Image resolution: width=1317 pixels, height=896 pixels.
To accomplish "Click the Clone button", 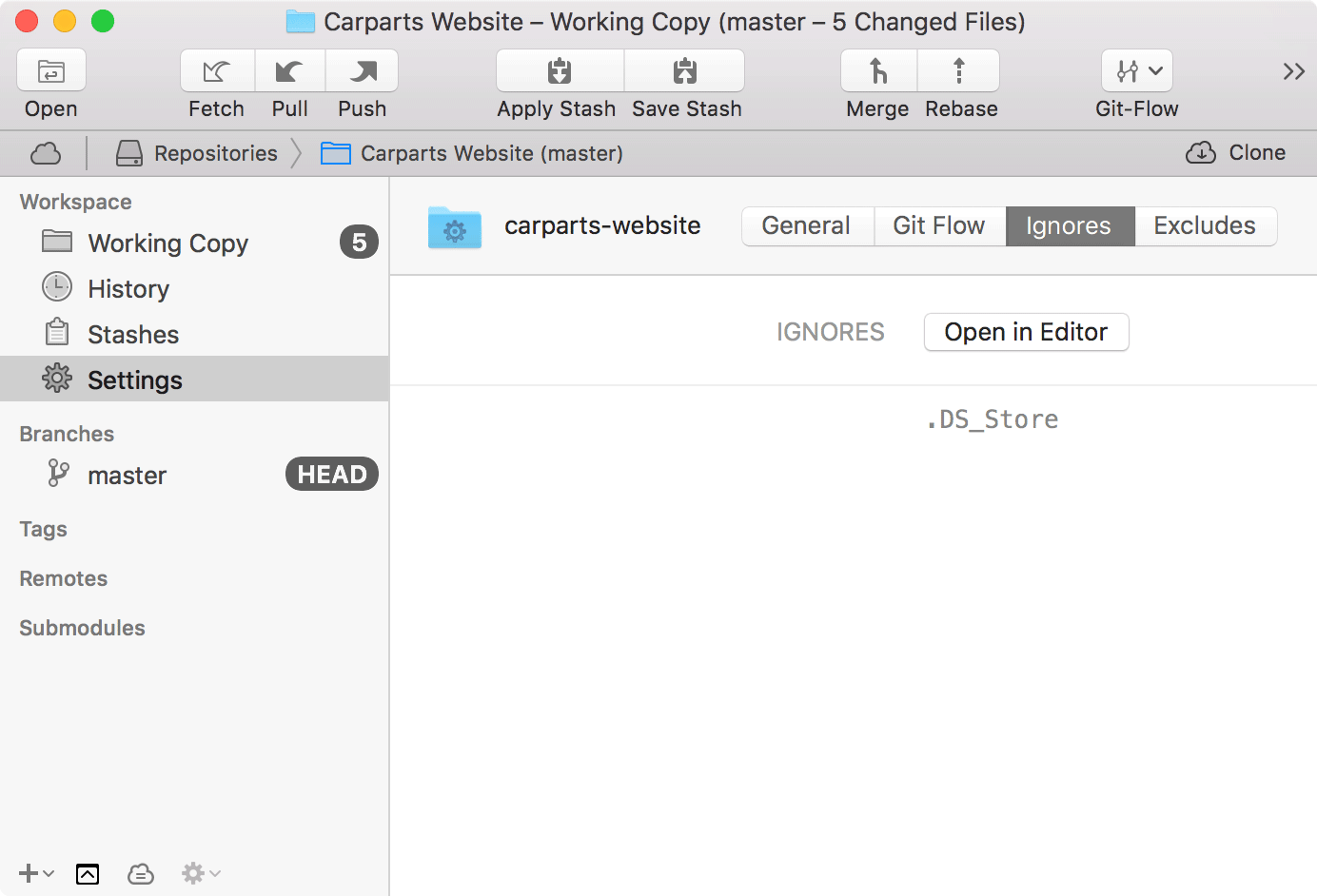I will tap(1236, 153).
